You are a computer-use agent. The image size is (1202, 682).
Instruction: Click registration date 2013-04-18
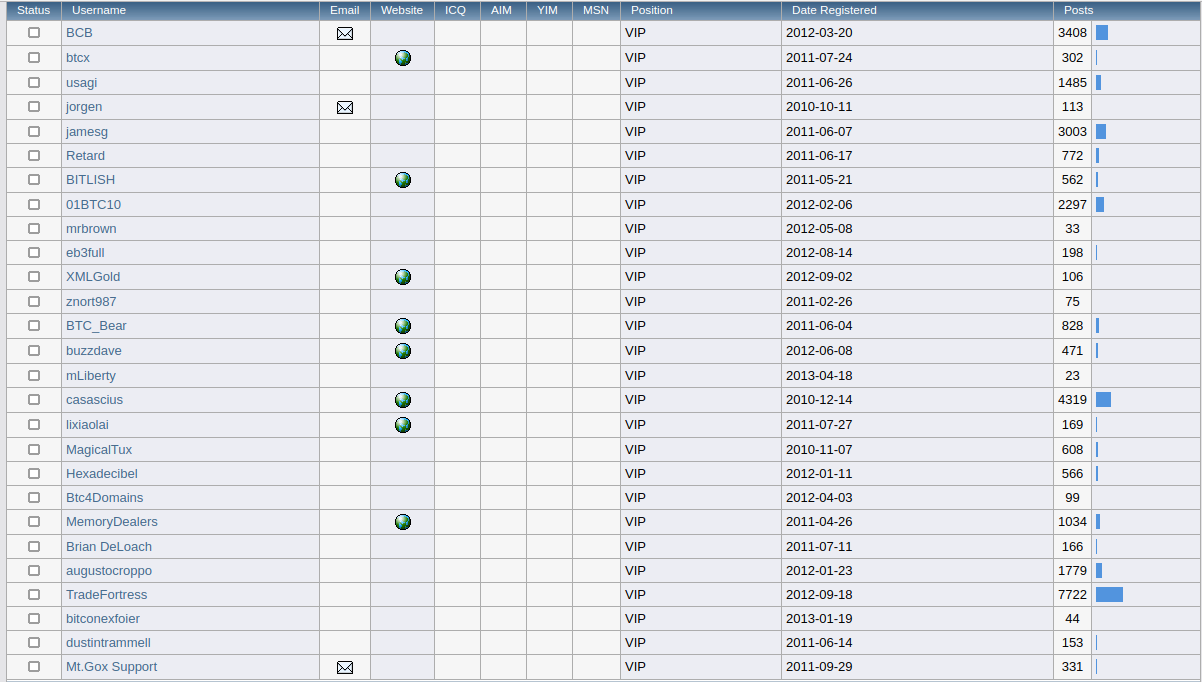(x=819, y=376)
